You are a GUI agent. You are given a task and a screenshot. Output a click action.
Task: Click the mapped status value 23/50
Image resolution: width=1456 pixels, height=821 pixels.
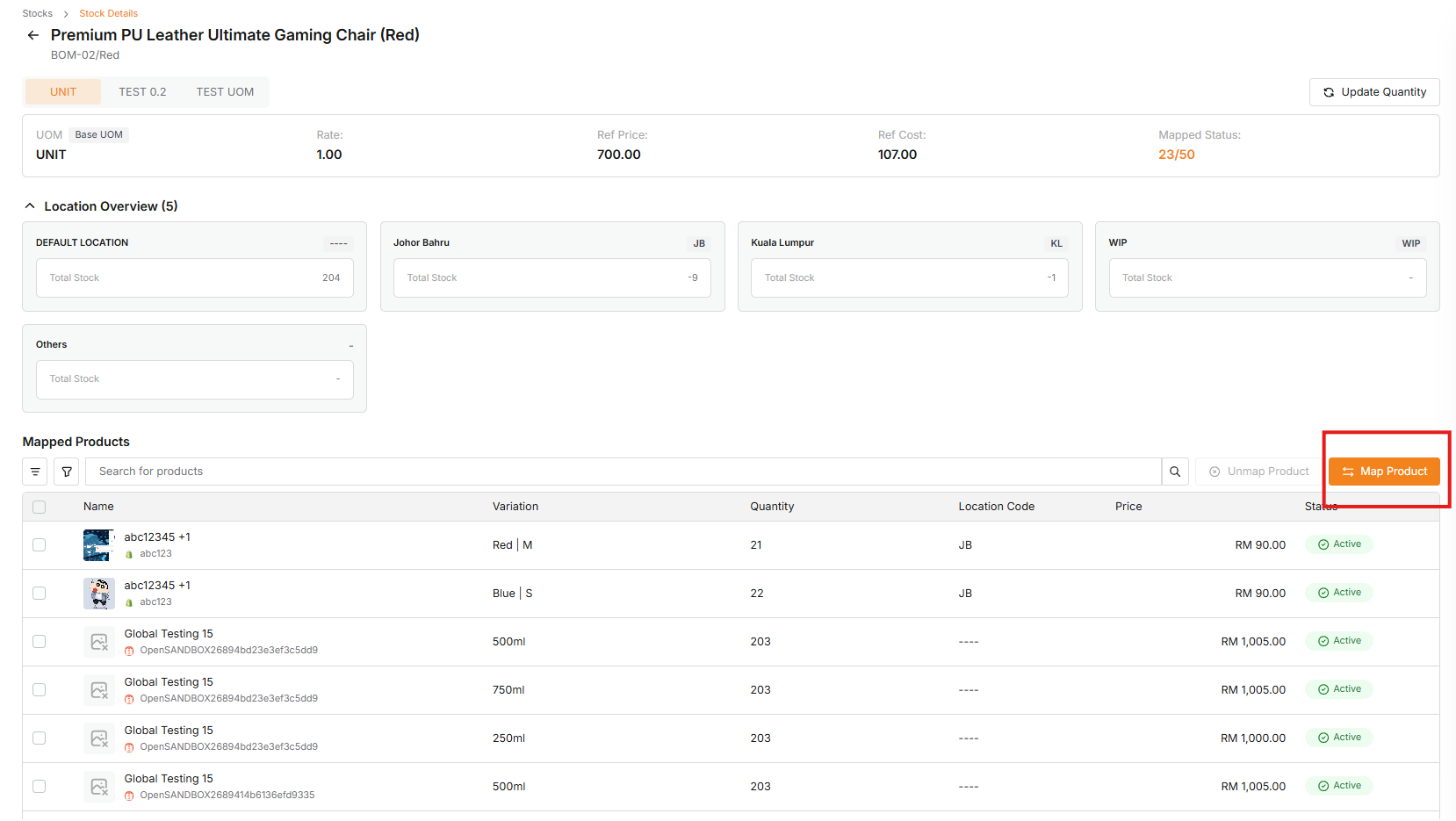(1177, 155)
